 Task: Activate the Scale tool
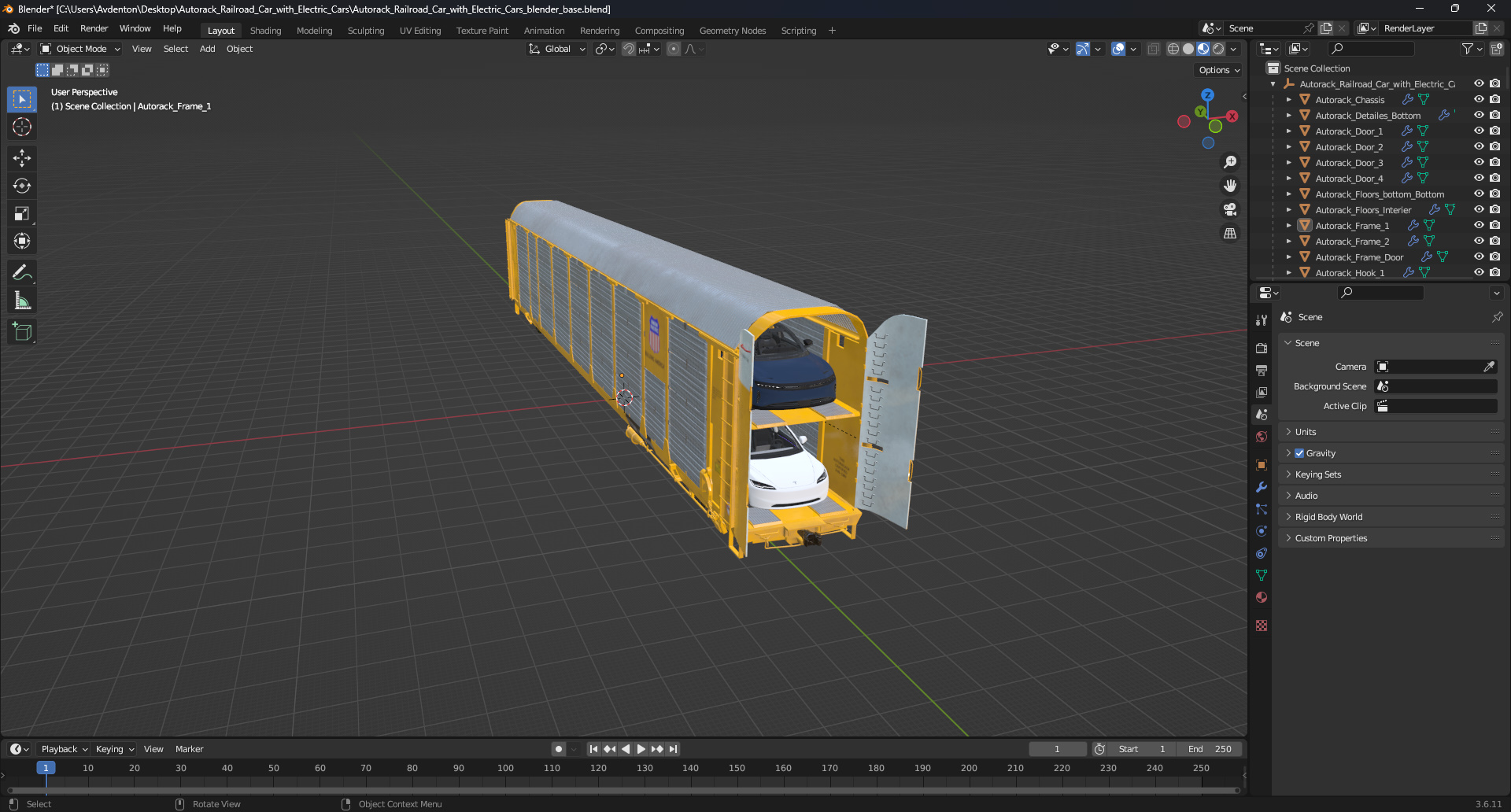[22, 213]
